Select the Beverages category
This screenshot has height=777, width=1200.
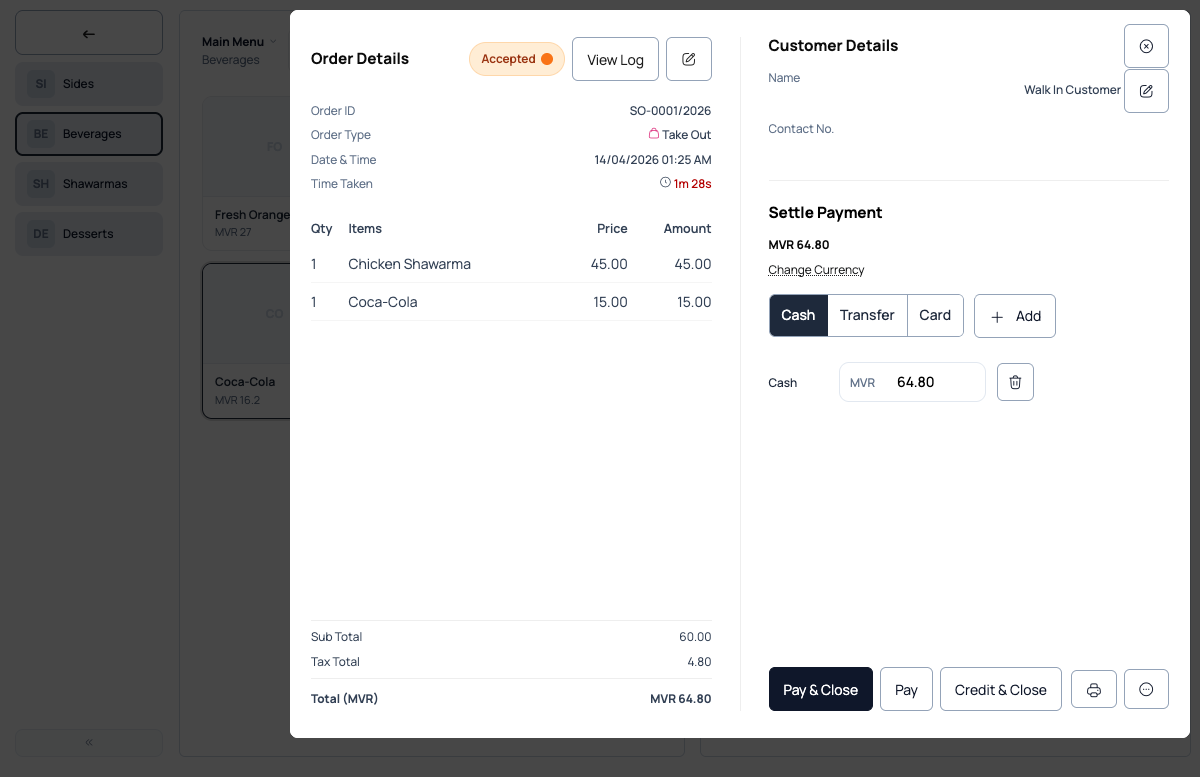[x=89, y=134]
